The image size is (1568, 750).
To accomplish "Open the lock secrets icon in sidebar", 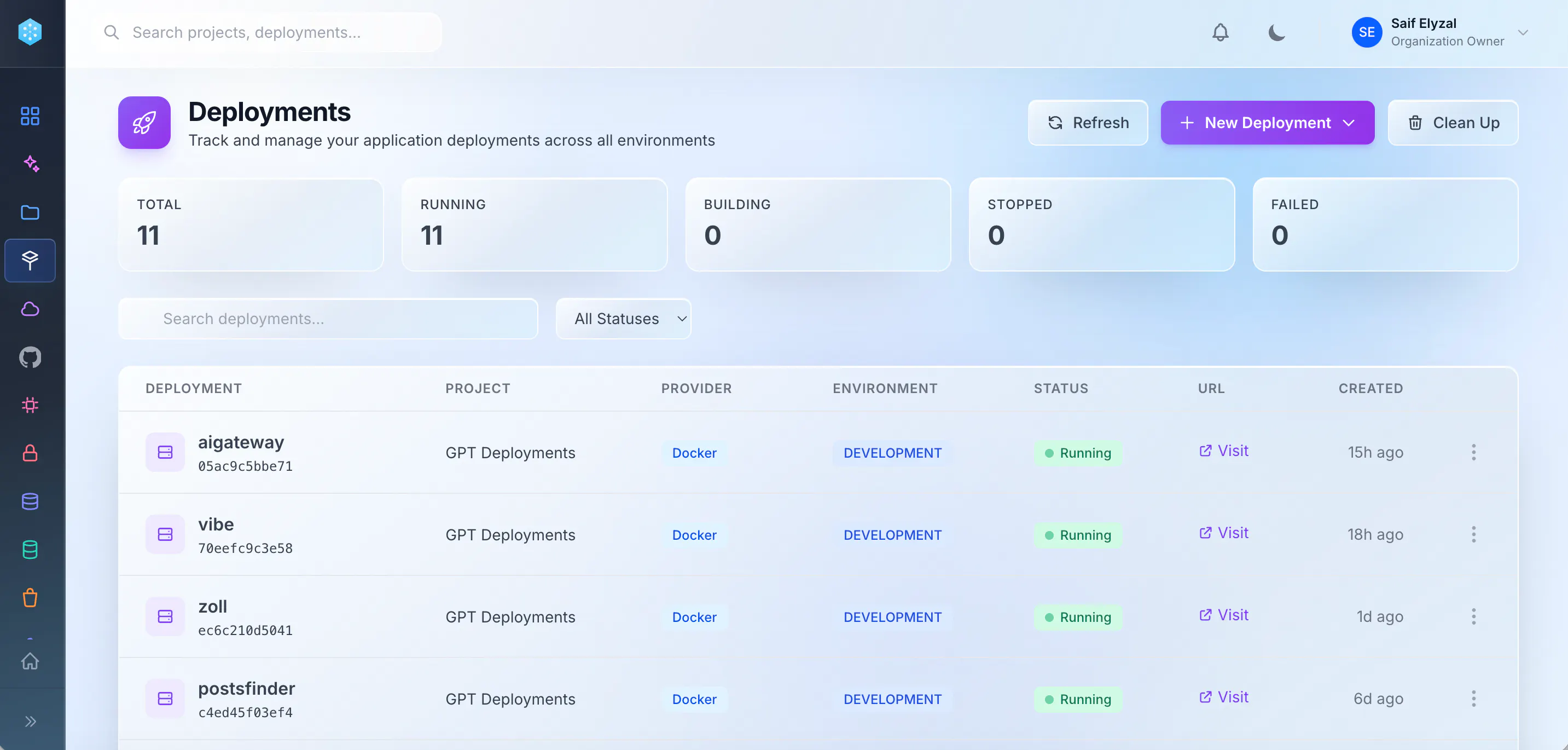I will tap(30, 453).
